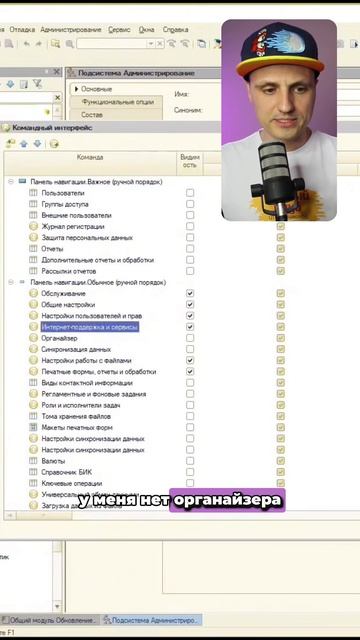
Task: Switch to Подсистема Администрирование window tab
Action: tap(151, 620)
